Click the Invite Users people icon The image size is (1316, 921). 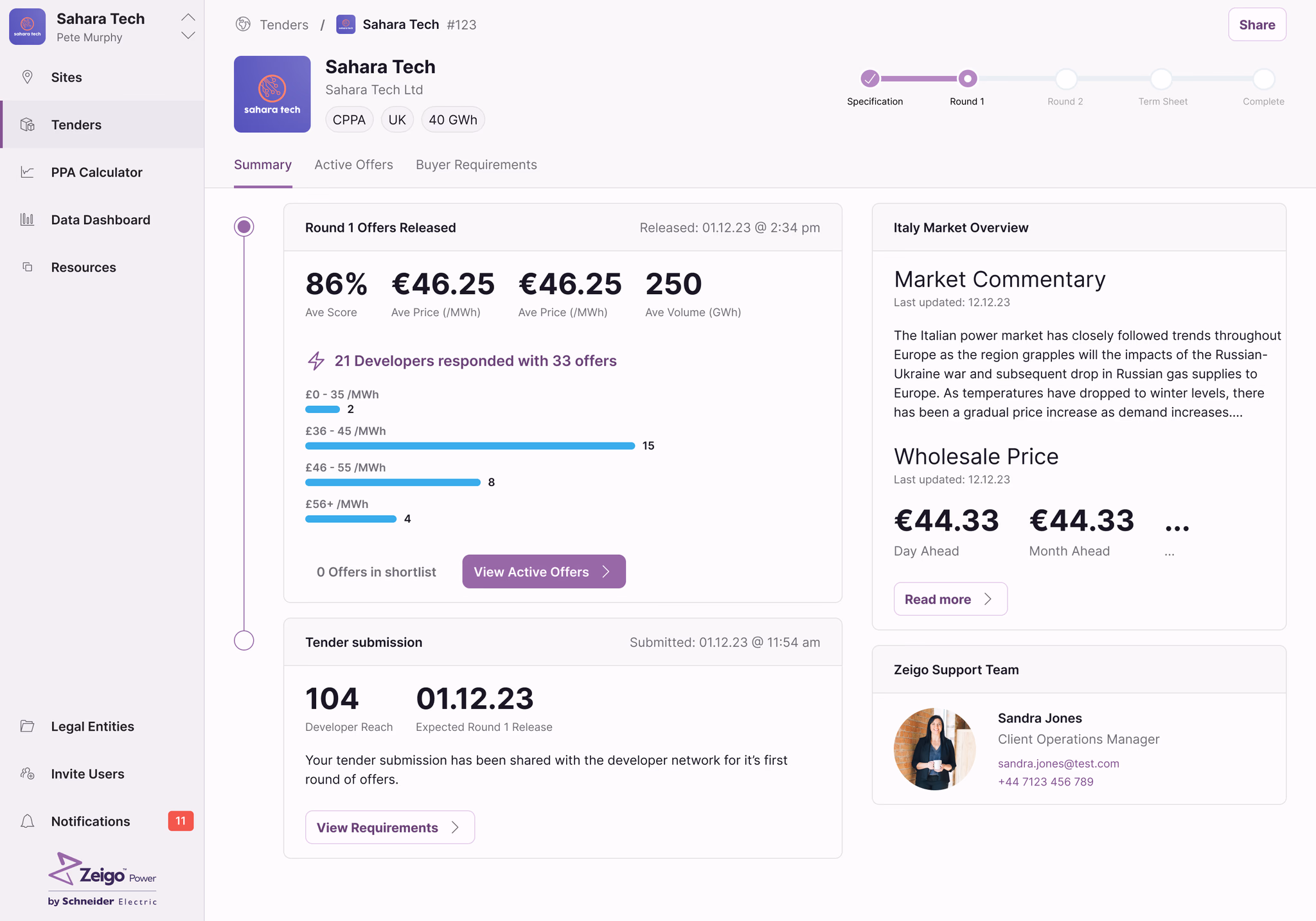[x=27, y=774]
